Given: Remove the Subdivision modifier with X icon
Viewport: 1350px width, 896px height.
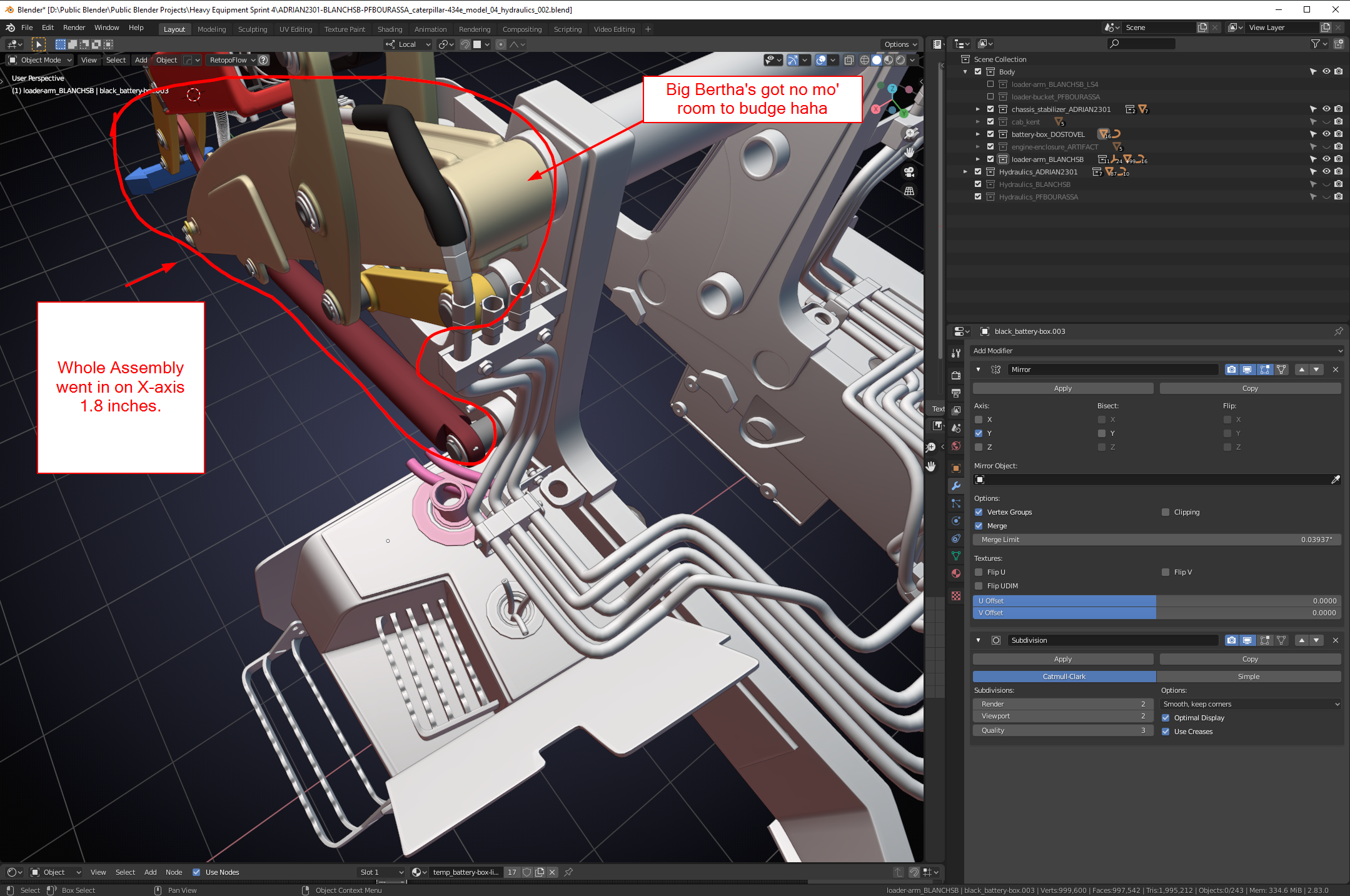Looking at the screenshot, I should click(x=1335, y=640).
